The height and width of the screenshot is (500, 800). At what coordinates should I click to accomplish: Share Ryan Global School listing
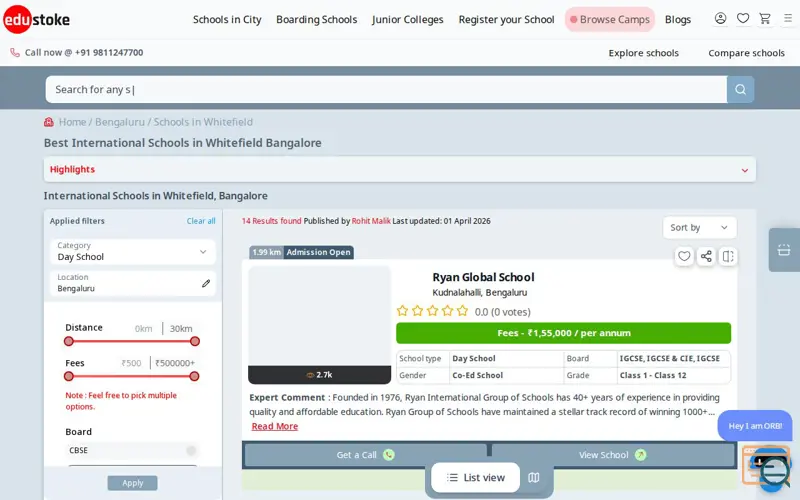[706, 256]
